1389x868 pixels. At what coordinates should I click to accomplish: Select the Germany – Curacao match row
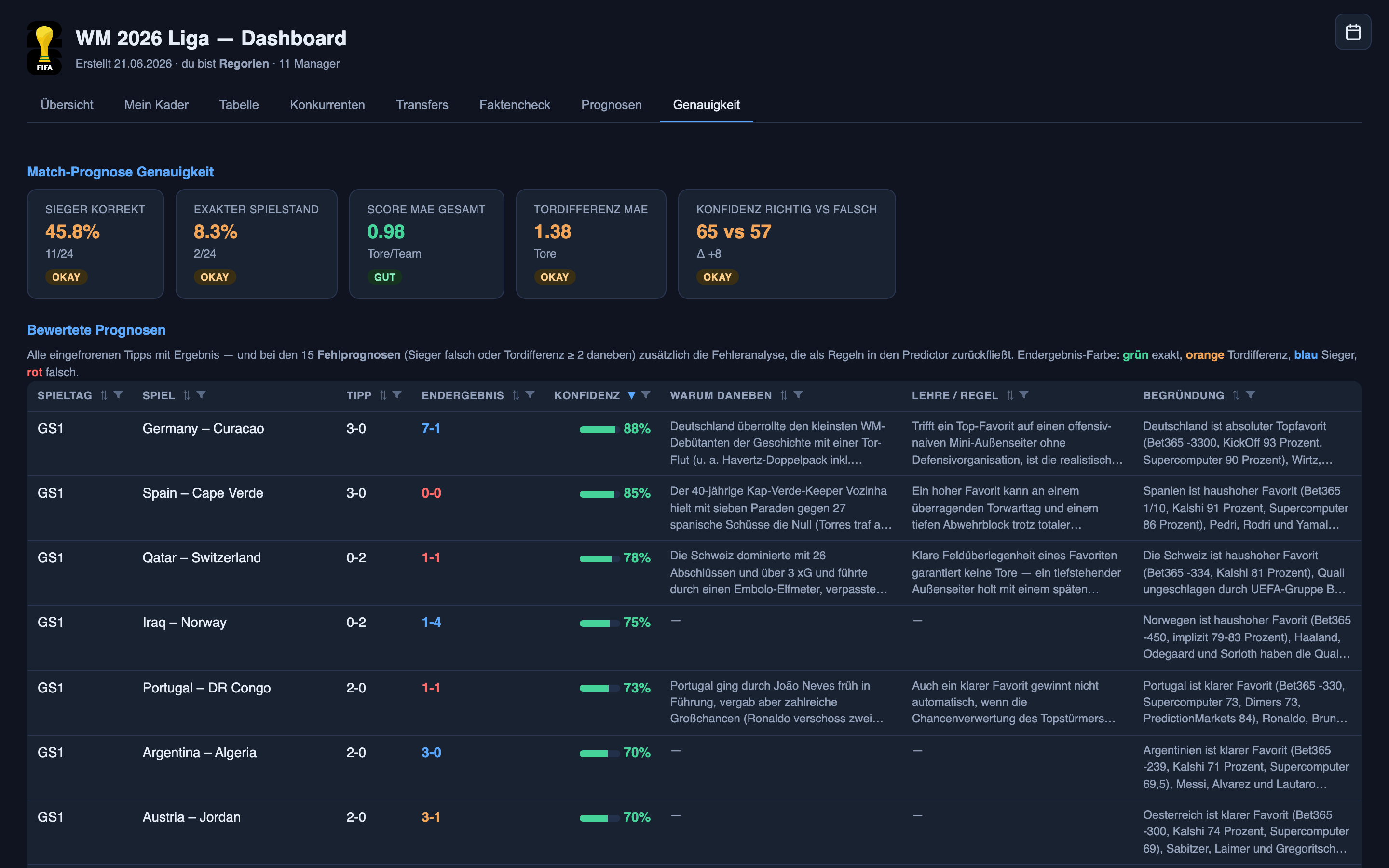(694, 443)
